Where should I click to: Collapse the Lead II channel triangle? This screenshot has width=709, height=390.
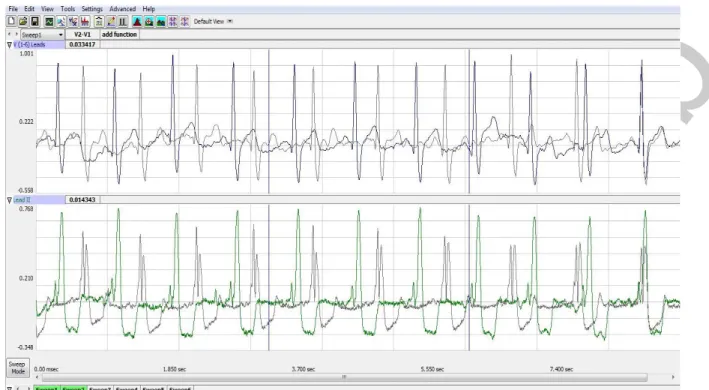9,200
